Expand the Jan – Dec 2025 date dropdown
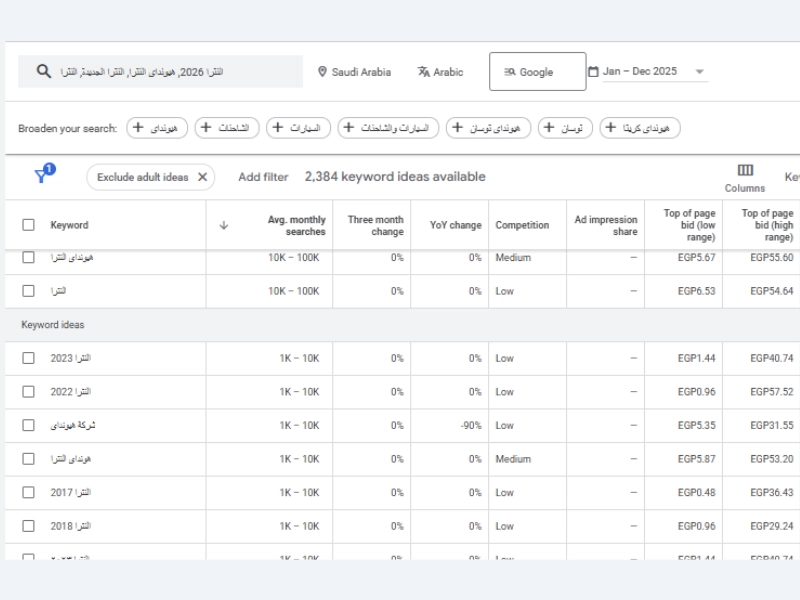Viewport: 800px width, 600px height. (699, 72)
